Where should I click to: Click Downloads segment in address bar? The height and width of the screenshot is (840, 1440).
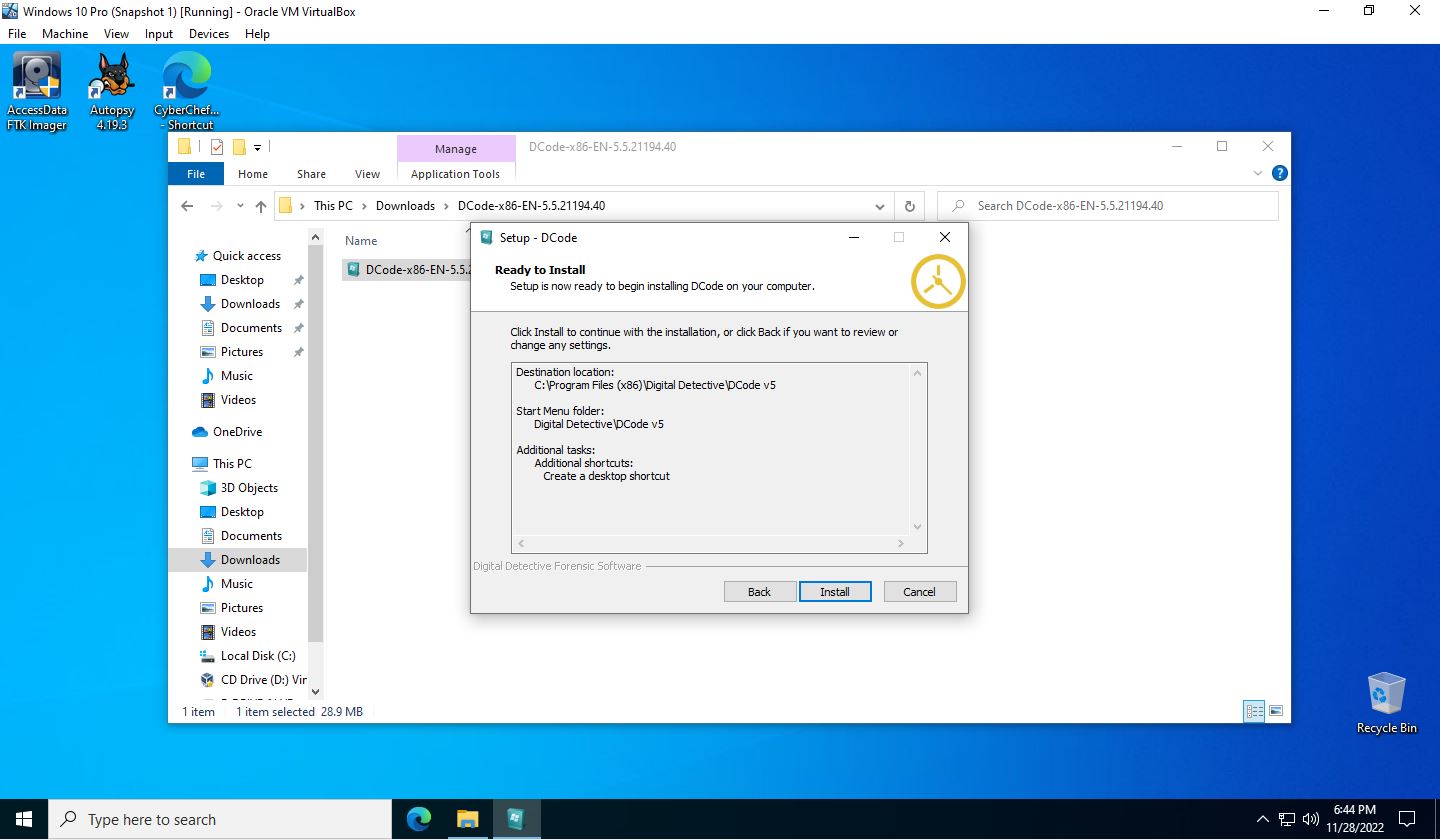405,206
